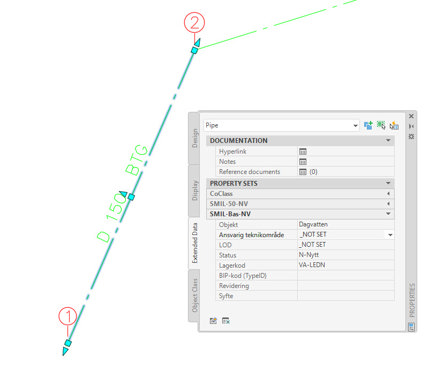428x379 pixels.
Task: Click the Syfte value field
Action: (x=346, y=296)
